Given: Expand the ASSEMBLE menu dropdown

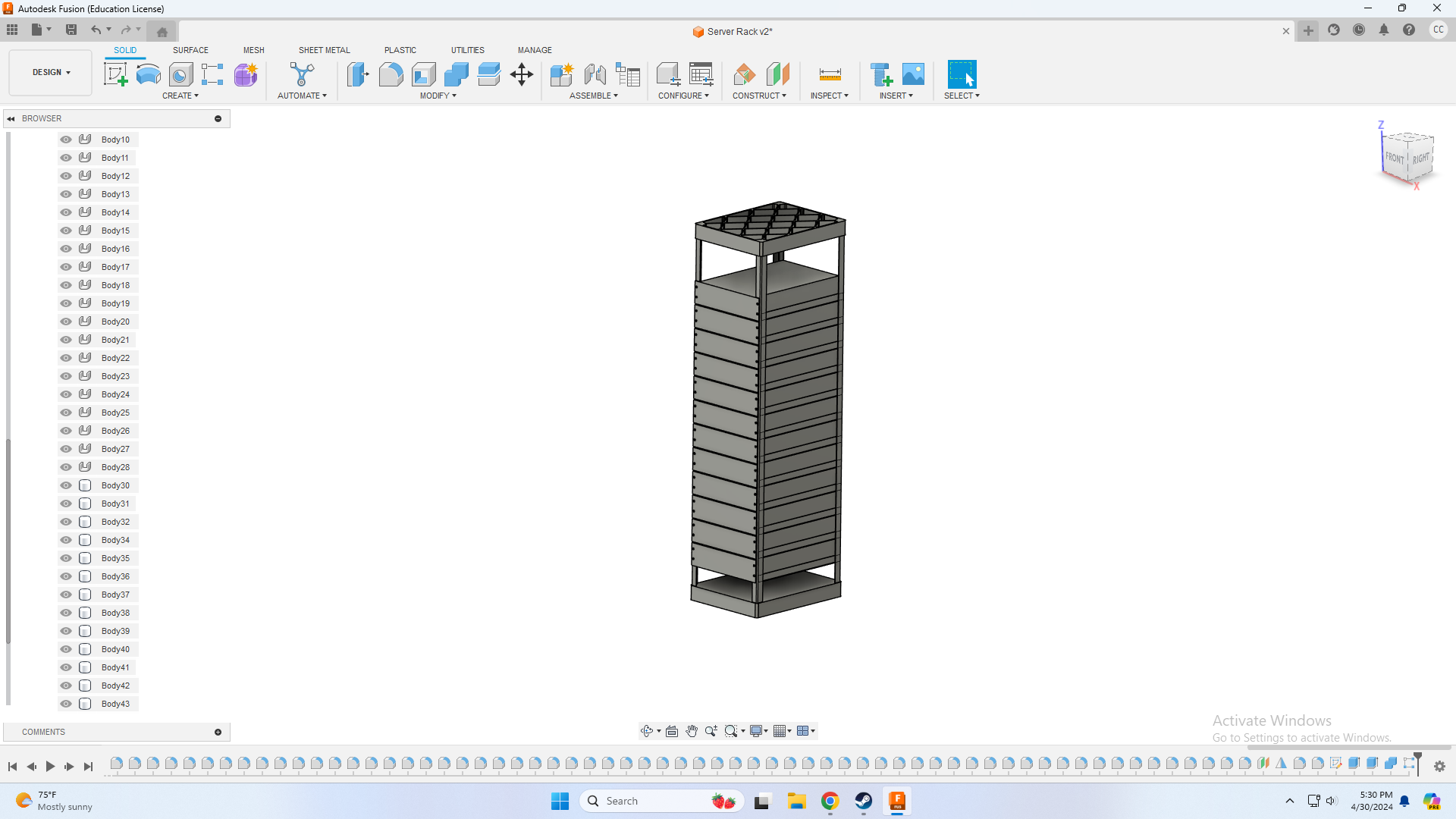Looking at the screenshot, I should 594,96.
